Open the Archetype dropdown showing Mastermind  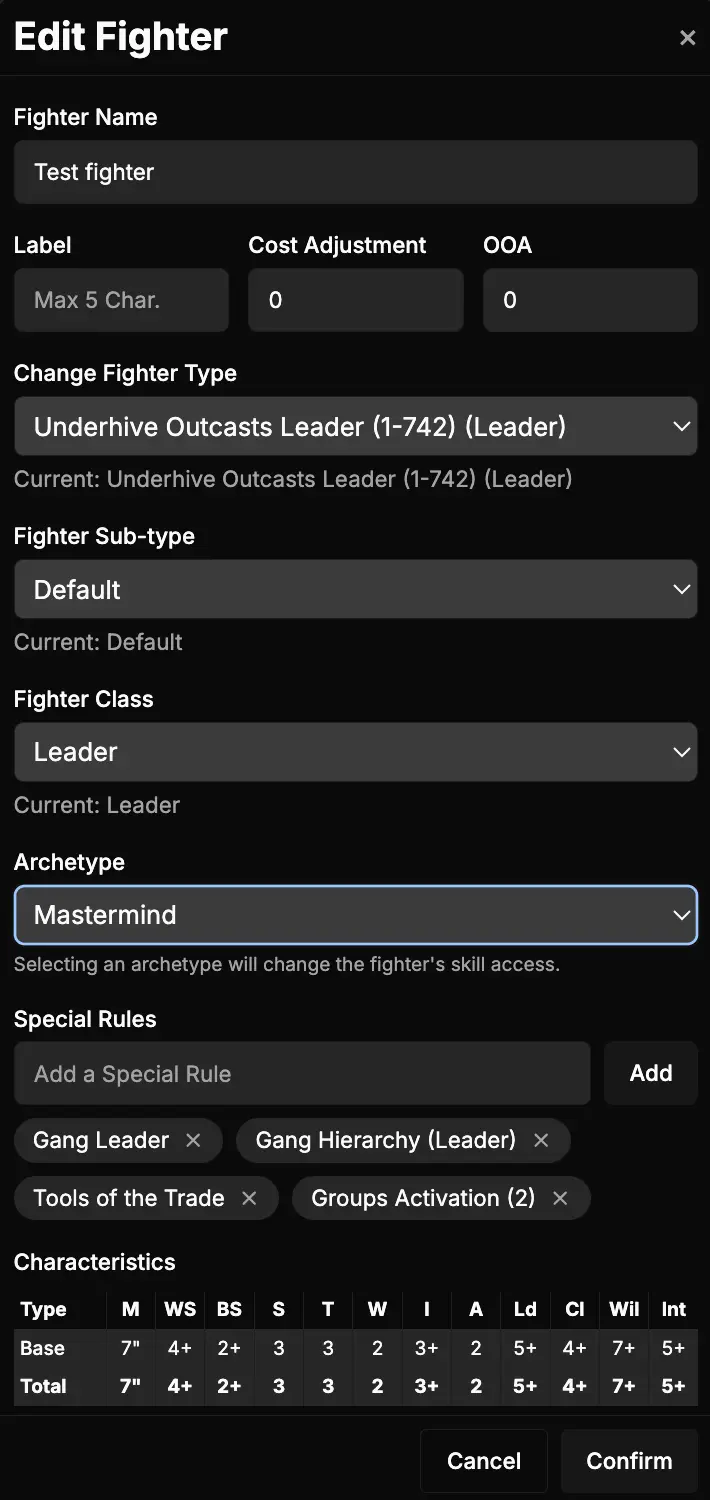[355, 915]
